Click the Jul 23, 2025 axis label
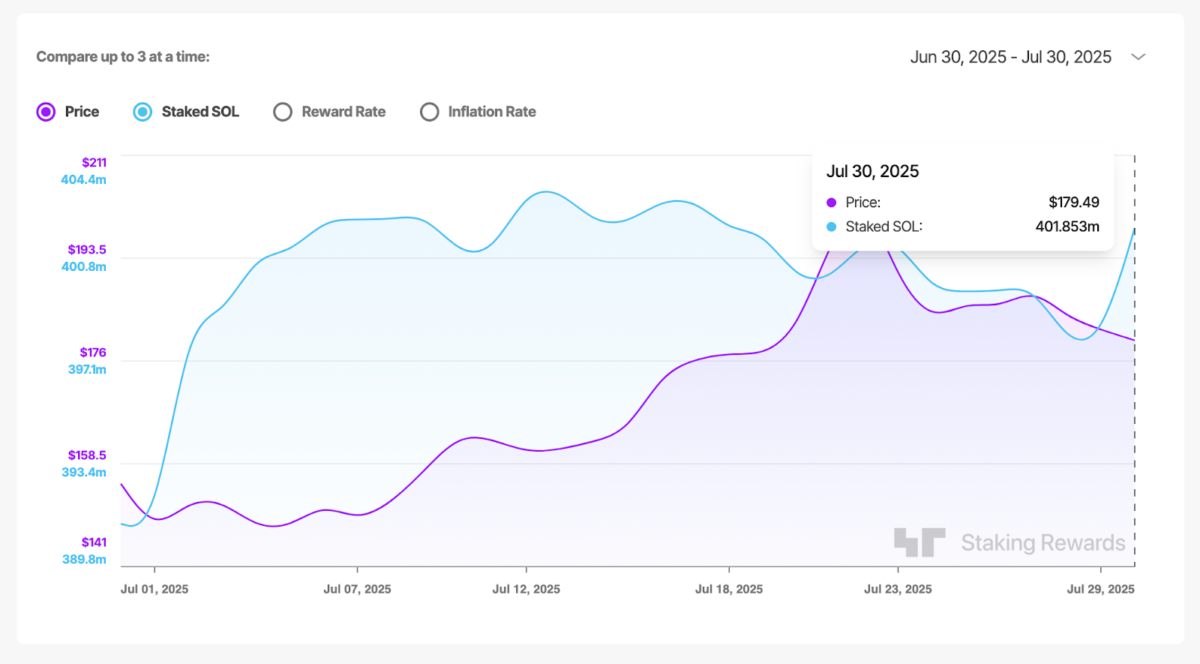Screen dimensions: 1200x664 897,589
